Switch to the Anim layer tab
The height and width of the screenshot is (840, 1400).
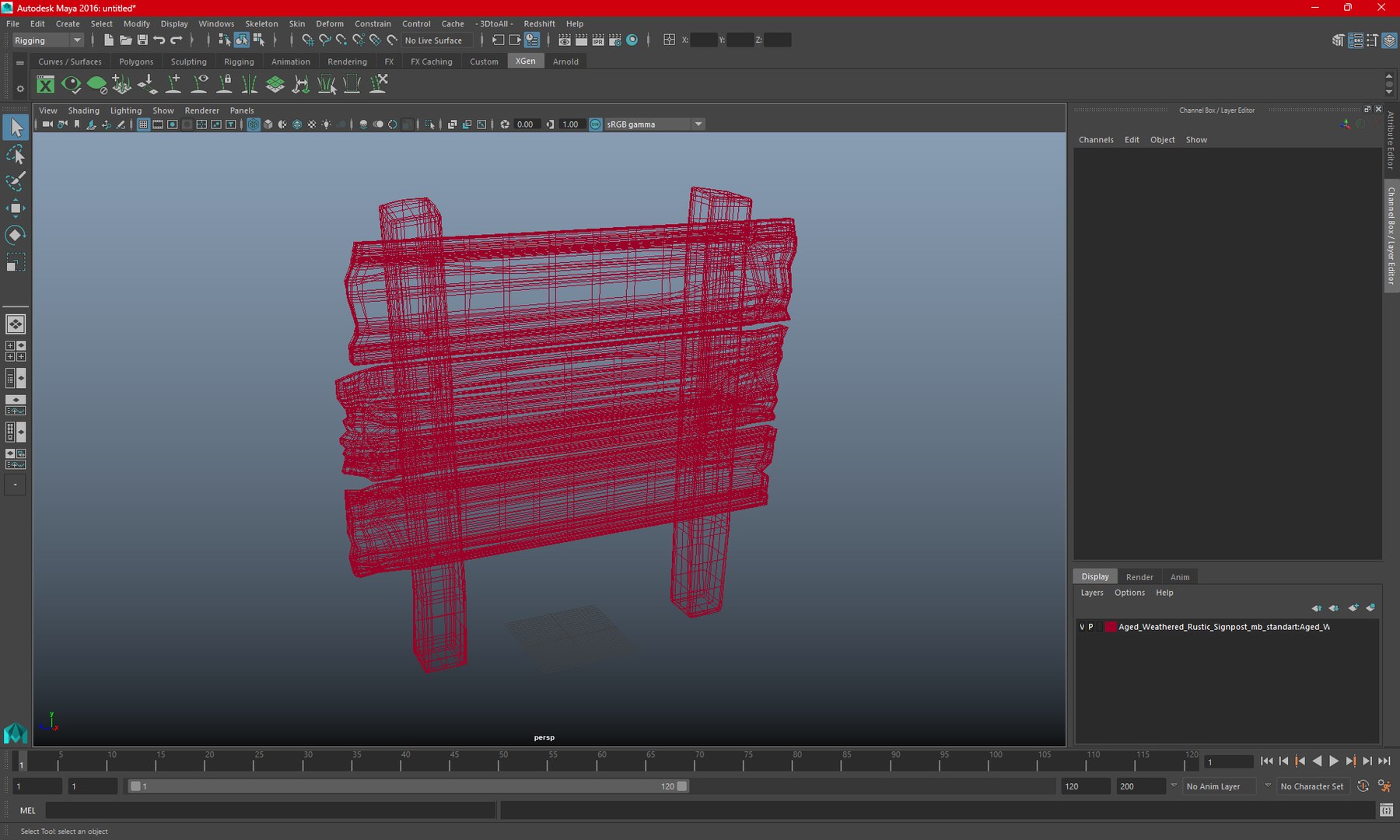coord(1180,577)
